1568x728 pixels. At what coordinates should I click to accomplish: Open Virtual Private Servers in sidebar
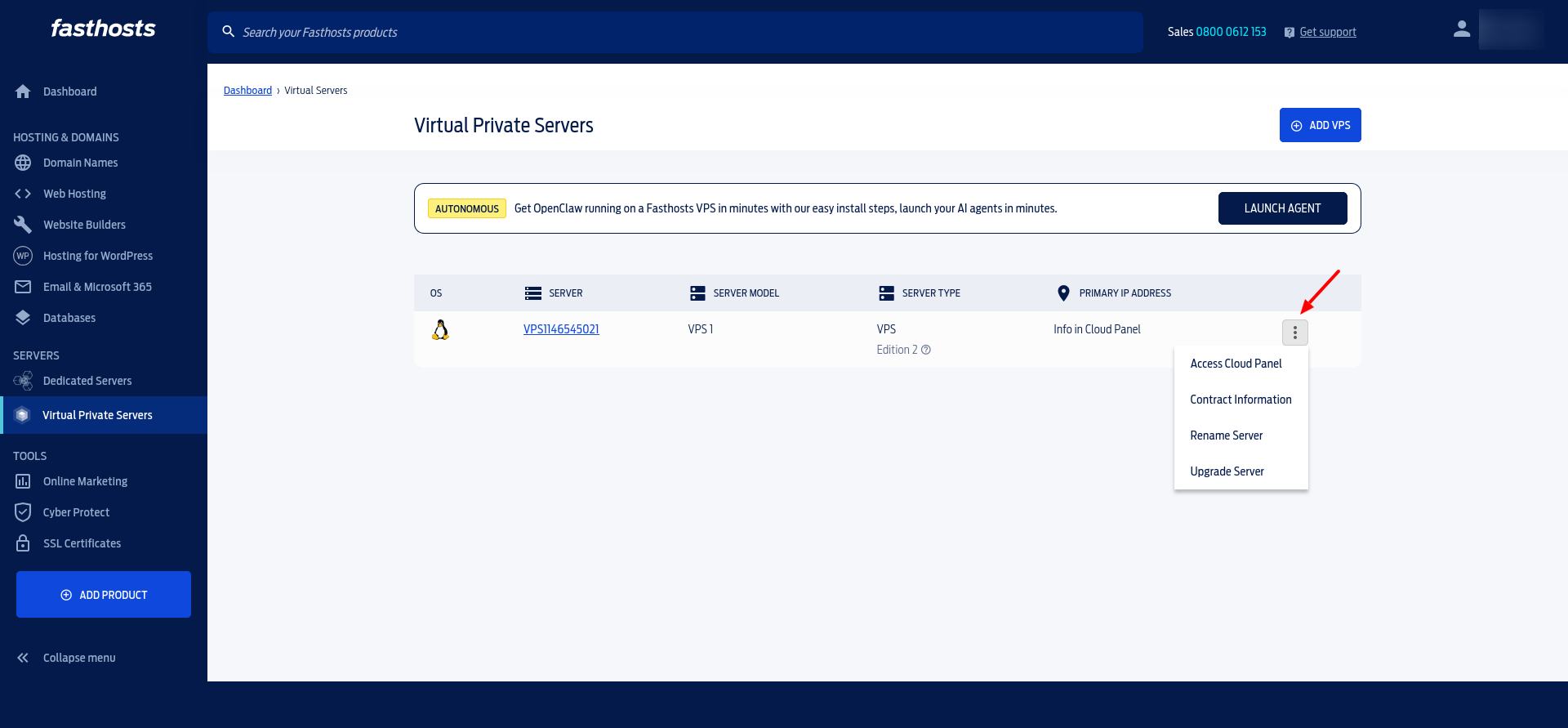pyautogui.click(x=104, y=415)
